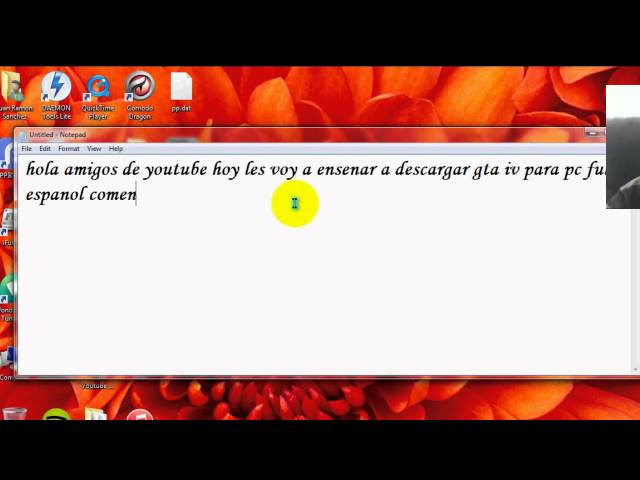The width and height of the screenshot is (640, 480).
Task: Open the View menu in Notepad
Action: coord(94,149)
